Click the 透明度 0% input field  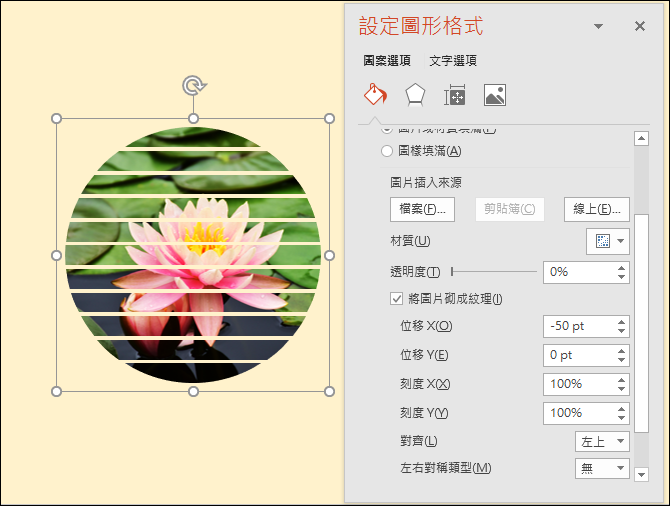click(x=579, y=272)
